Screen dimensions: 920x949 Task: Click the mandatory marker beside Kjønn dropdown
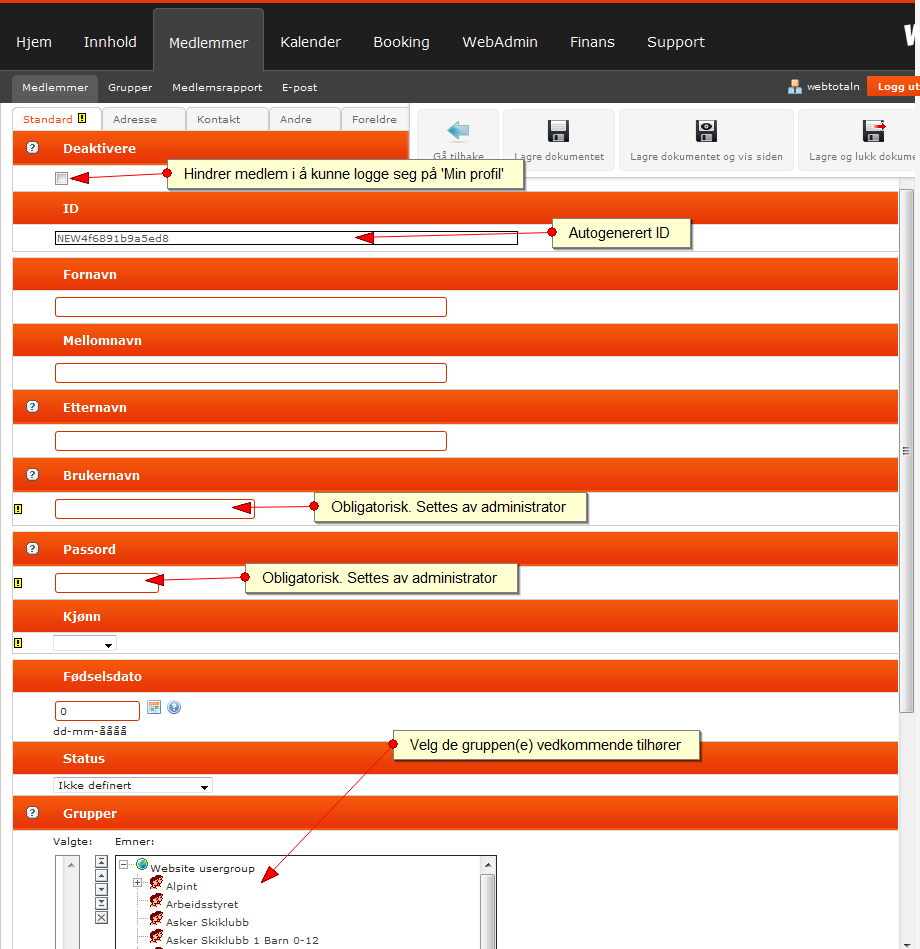coord(18,643)
